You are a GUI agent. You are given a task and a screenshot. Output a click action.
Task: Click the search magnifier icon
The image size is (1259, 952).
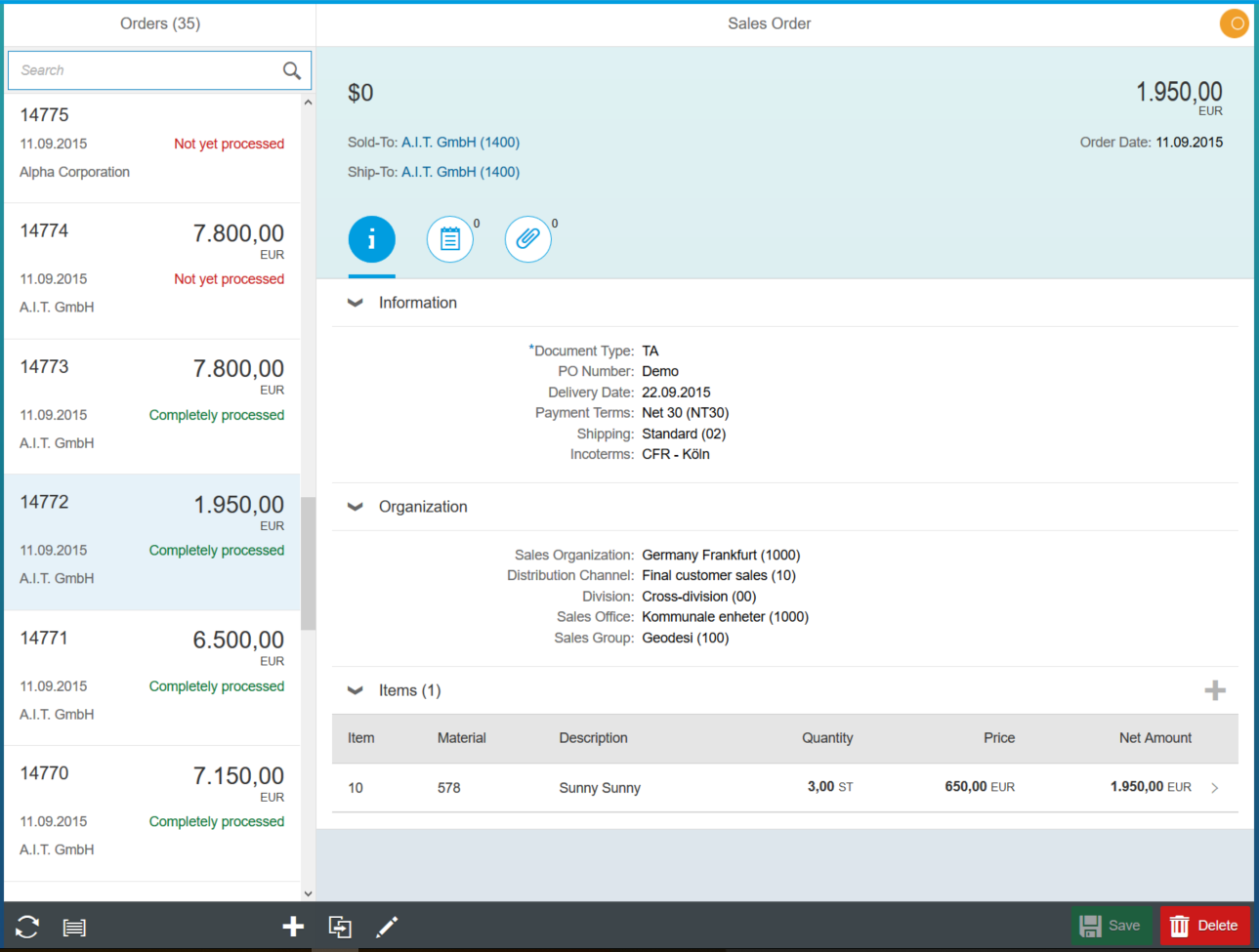[x=291, y=70]
